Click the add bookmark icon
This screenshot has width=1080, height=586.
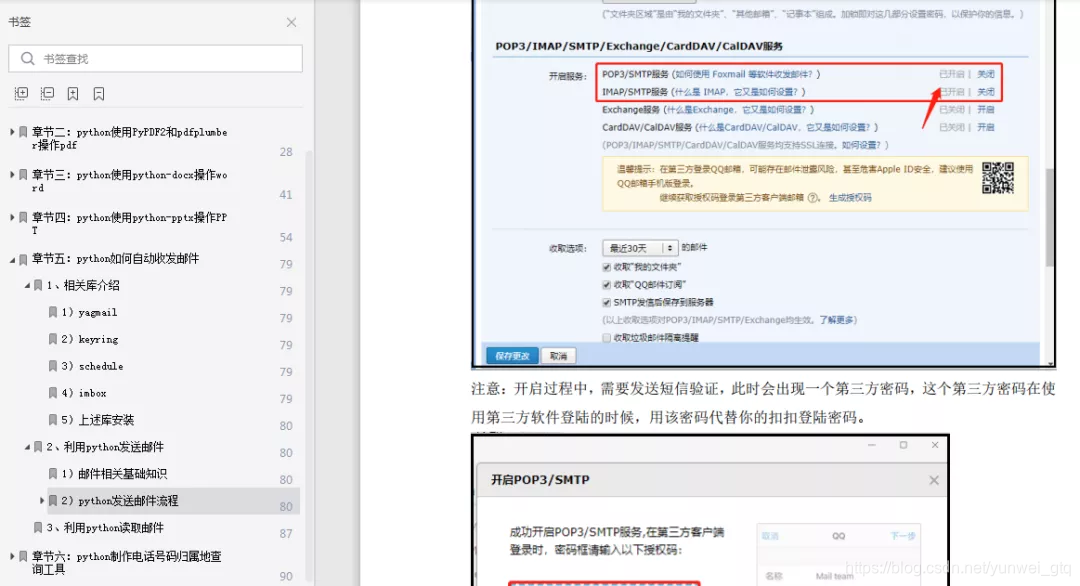[73, 94]
